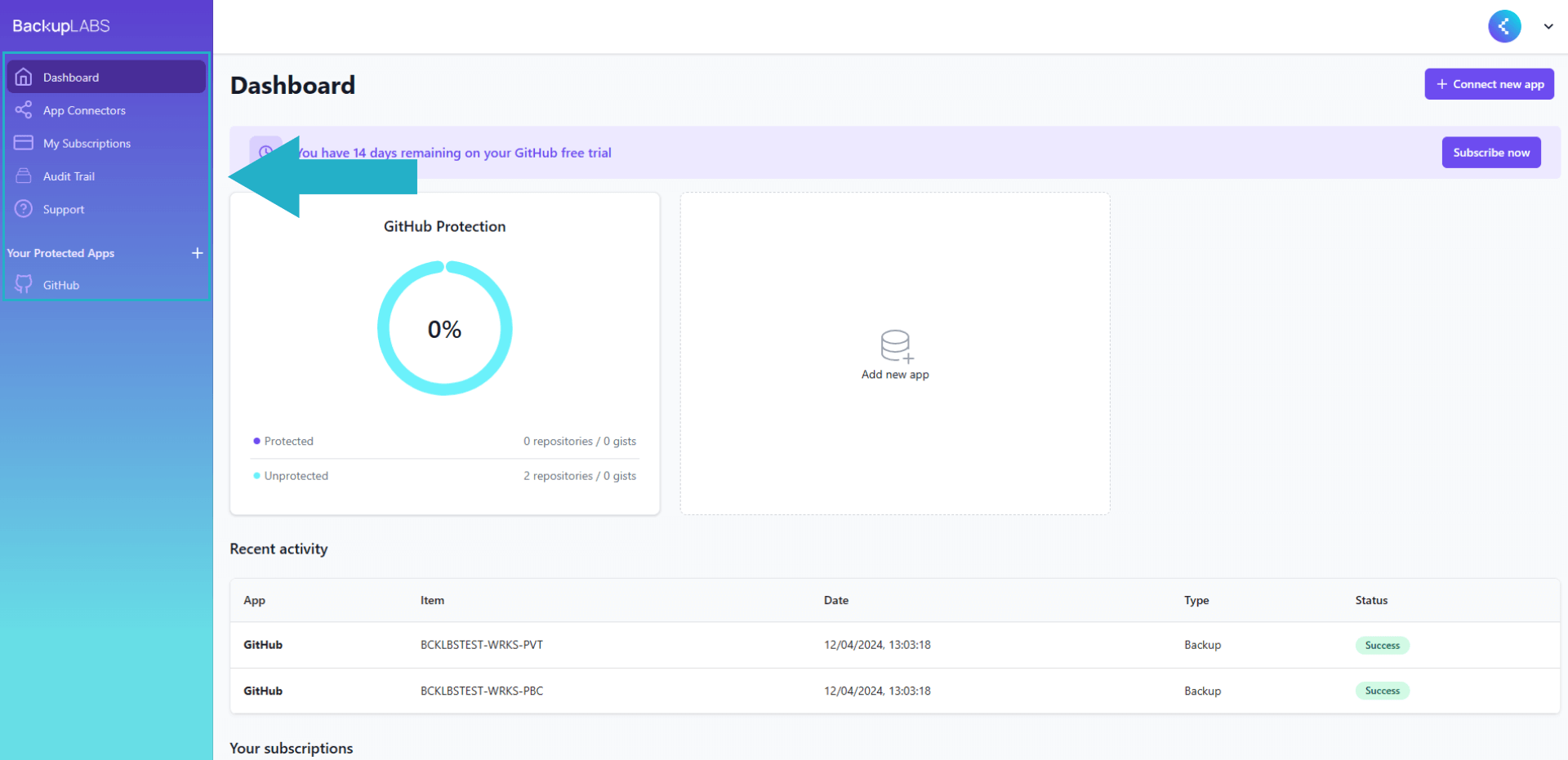1568x760 pixels.
Task: Click '0 repositories / 0 gists' text
Action: [580, 441]
